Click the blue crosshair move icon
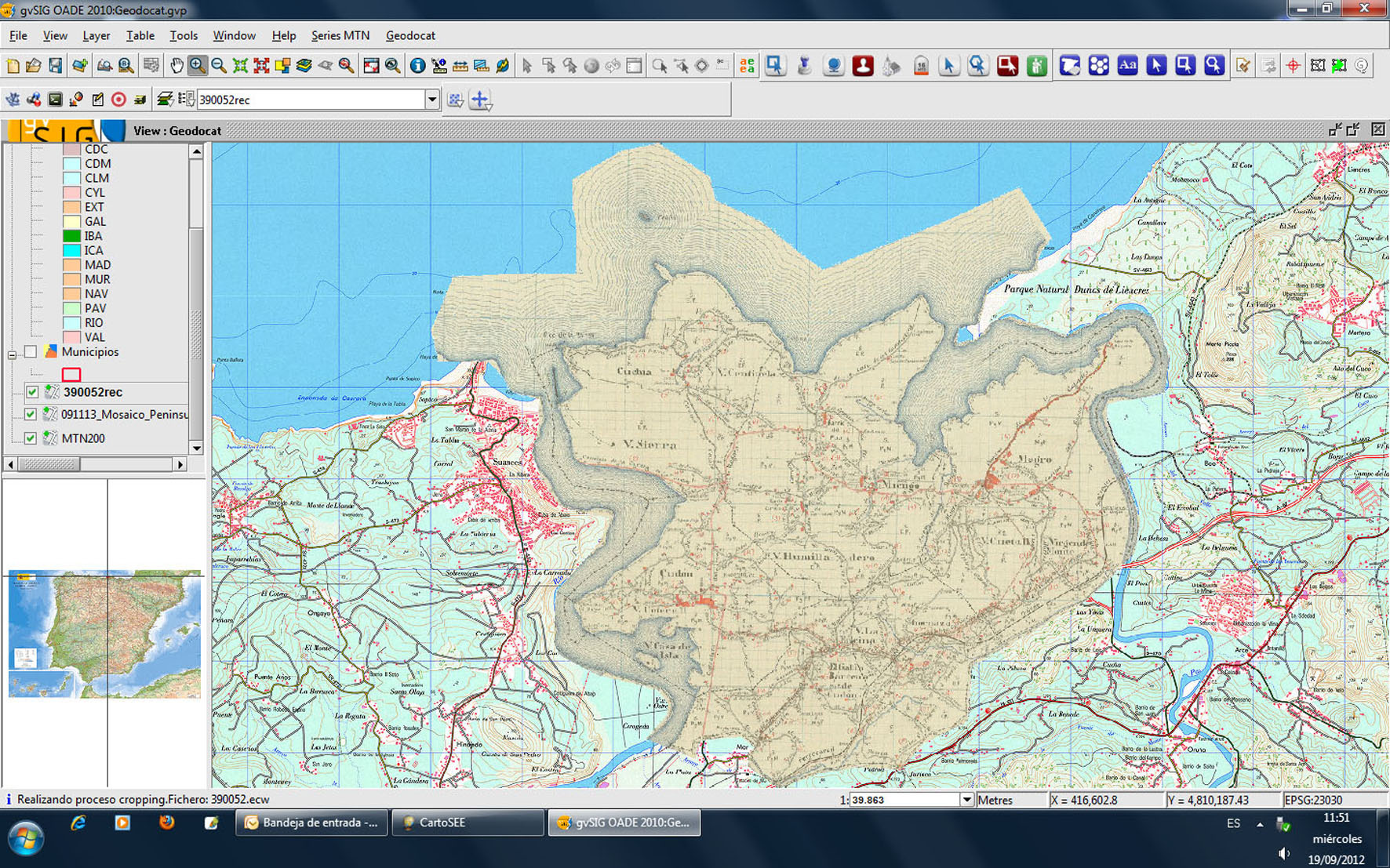This screenshot has height=868, width=1390. click(x=480, y=100)
